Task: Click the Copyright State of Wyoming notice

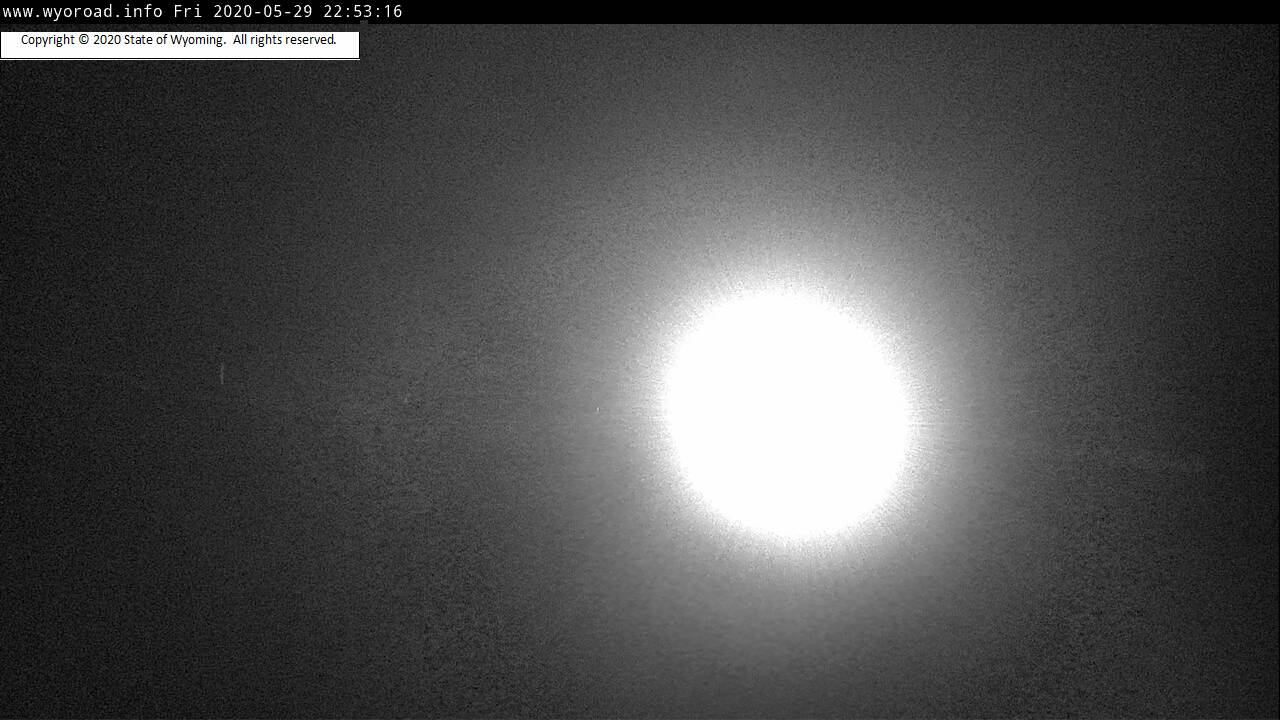Action: (x=179, y=40)
